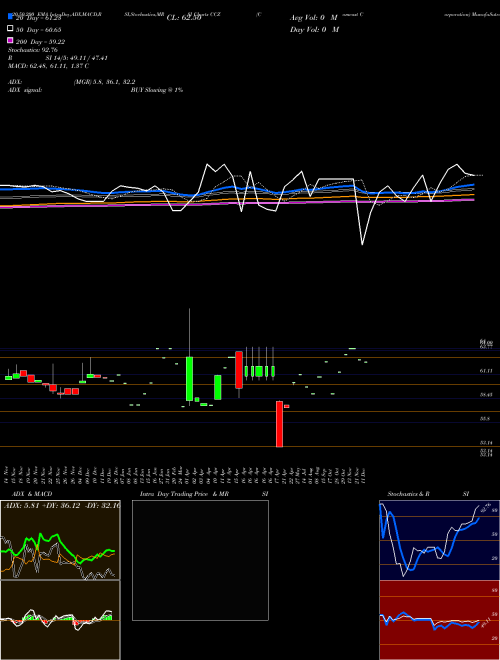Click the 'Stochastics & R SI' panel title
The image size is (500, 660).
tap(428, 494)
